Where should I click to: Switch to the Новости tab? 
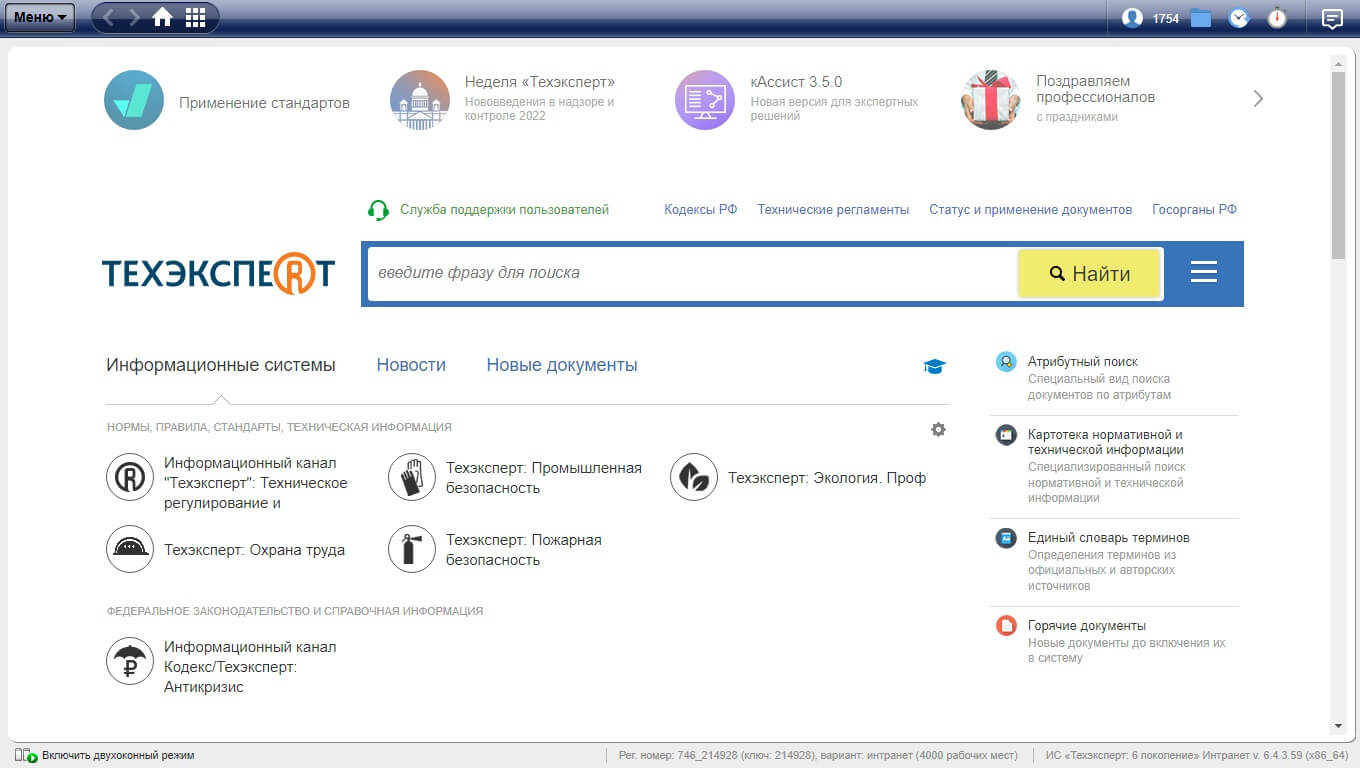coord(411,365)
